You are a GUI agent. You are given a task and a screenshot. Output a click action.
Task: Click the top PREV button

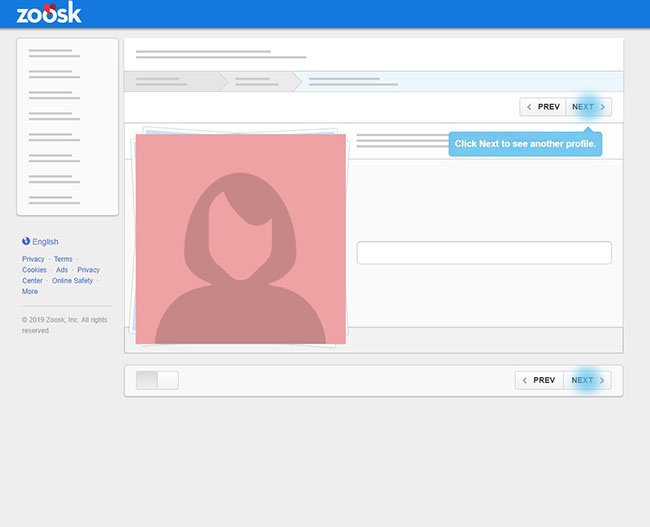(x=543, y=107)
